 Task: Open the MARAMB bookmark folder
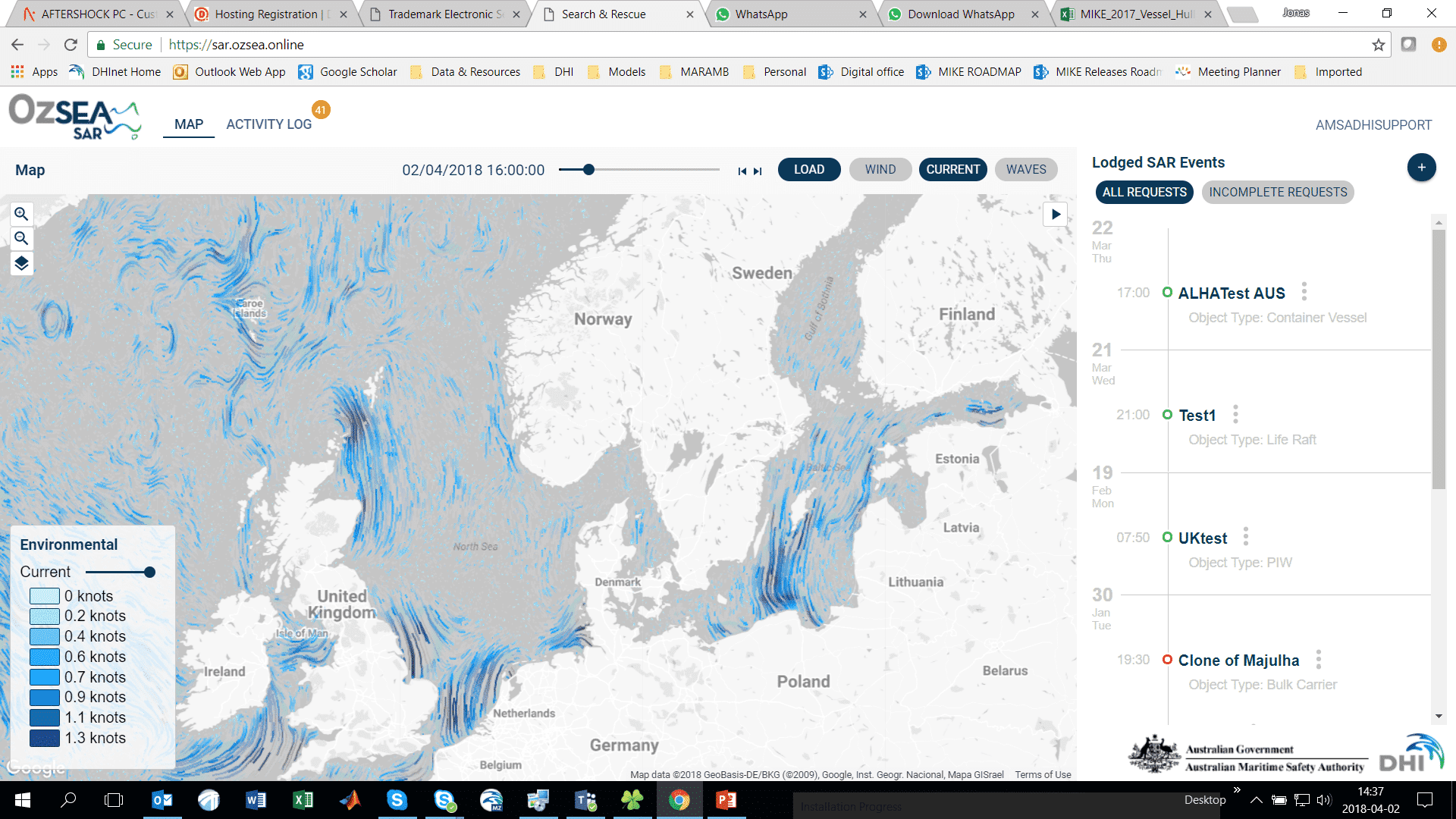(x=695, y=72)
